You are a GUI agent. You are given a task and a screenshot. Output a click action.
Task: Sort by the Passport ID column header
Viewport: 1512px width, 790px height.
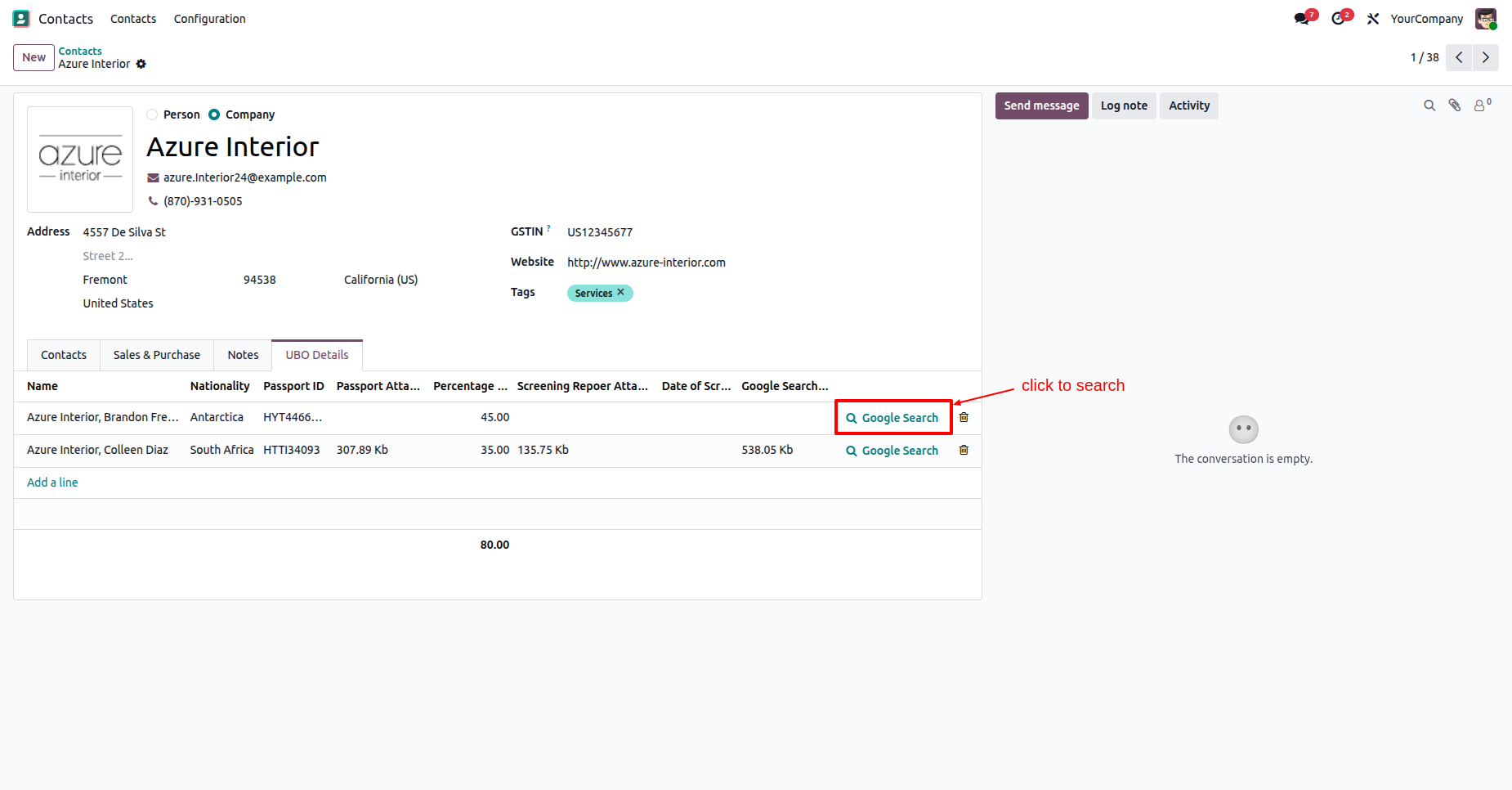click(293, 386)
